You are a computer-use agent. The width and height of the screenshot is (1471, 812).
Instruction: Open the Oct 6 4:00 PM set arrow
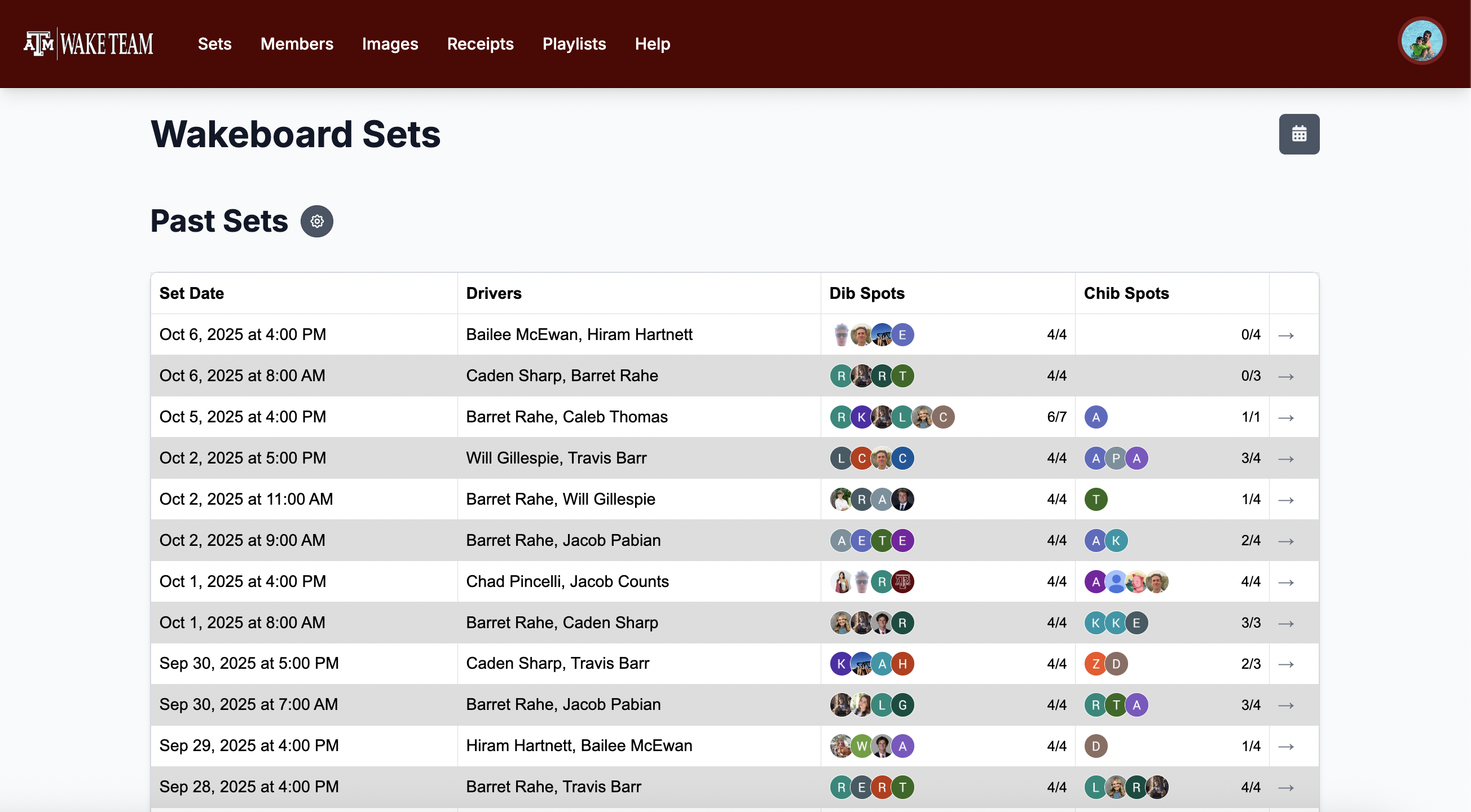(x=1285, y=335)
